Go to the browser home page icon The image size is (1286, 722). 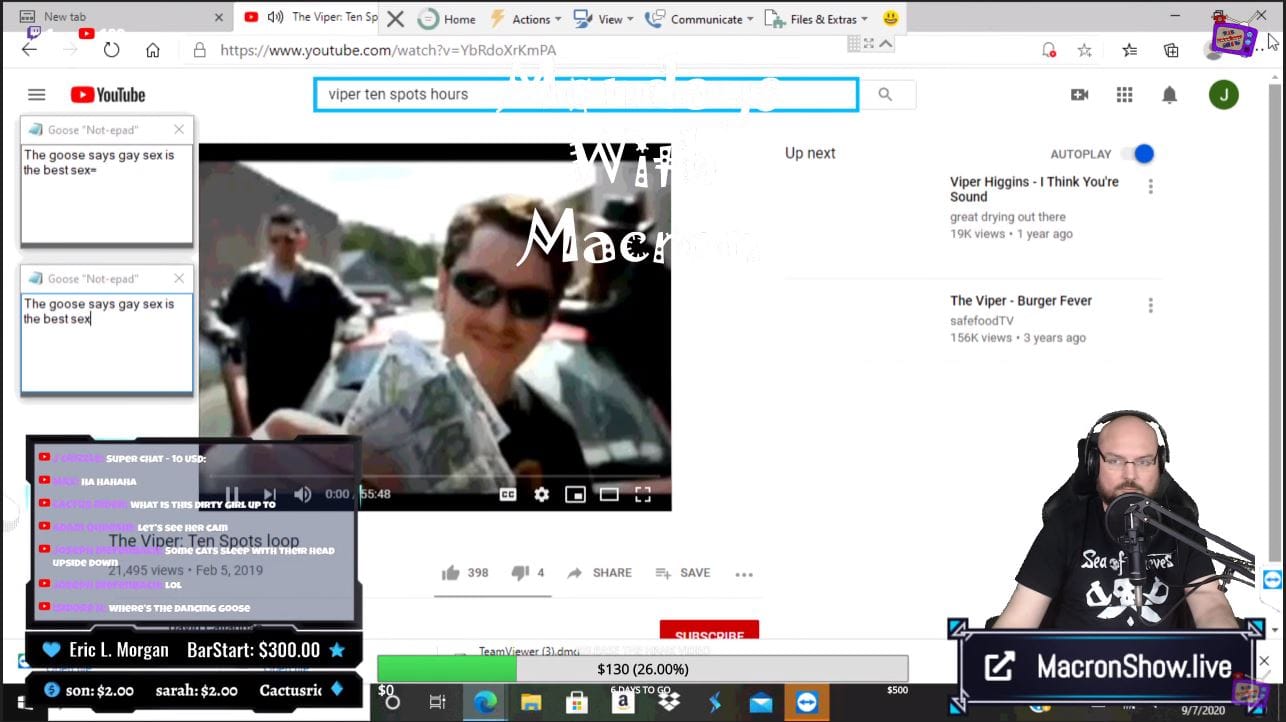tap(153, 50)
